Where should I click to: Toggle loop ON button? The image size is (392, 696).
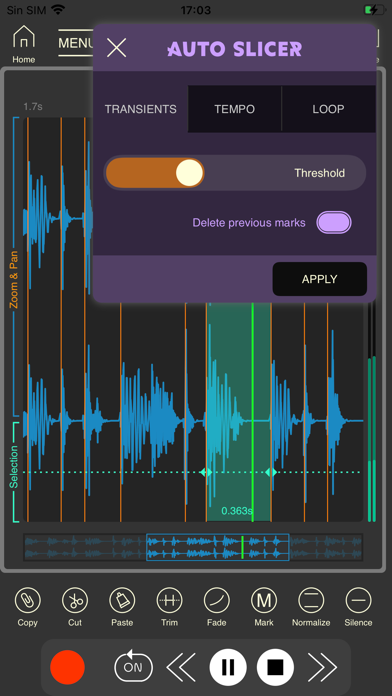(133, 666)
